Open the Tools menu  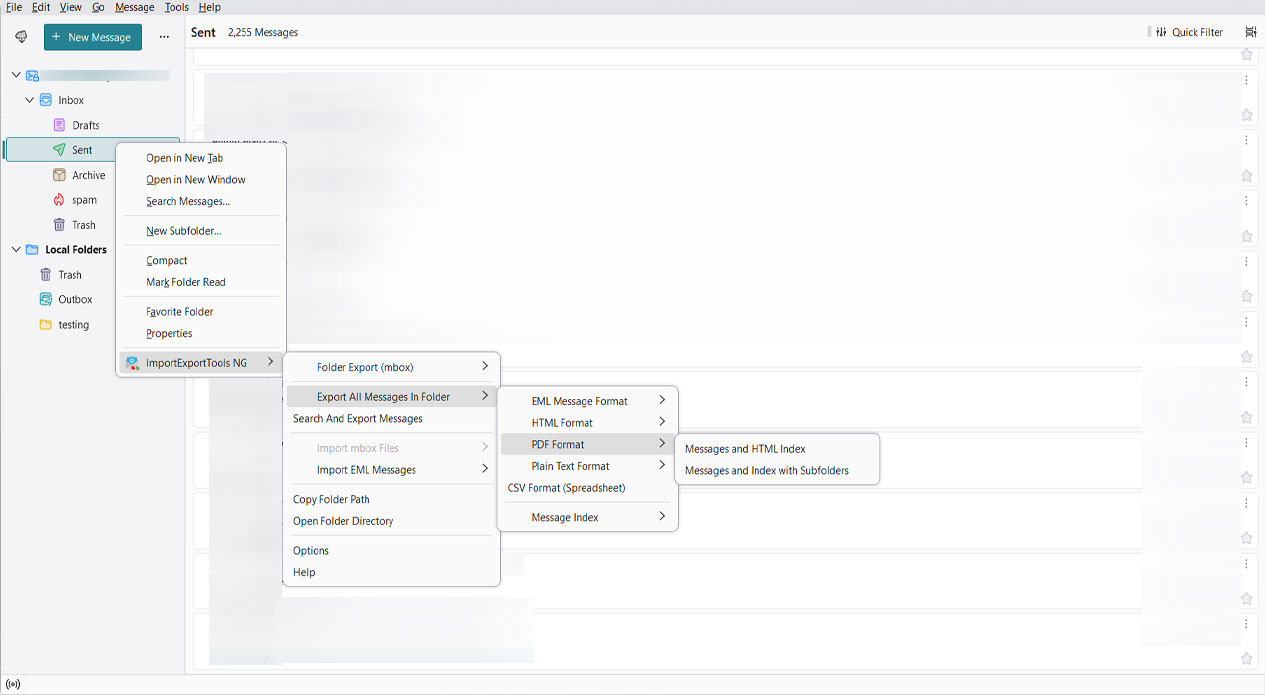(x=176, y=7)
